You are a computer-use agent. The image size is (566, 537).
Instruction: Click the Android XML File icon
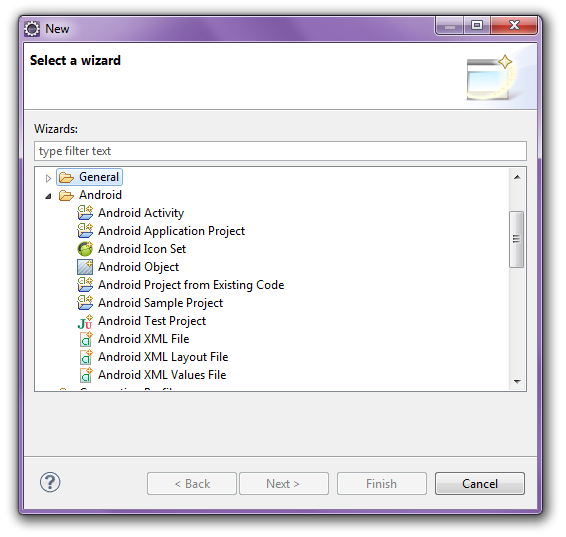click(86, 339)
